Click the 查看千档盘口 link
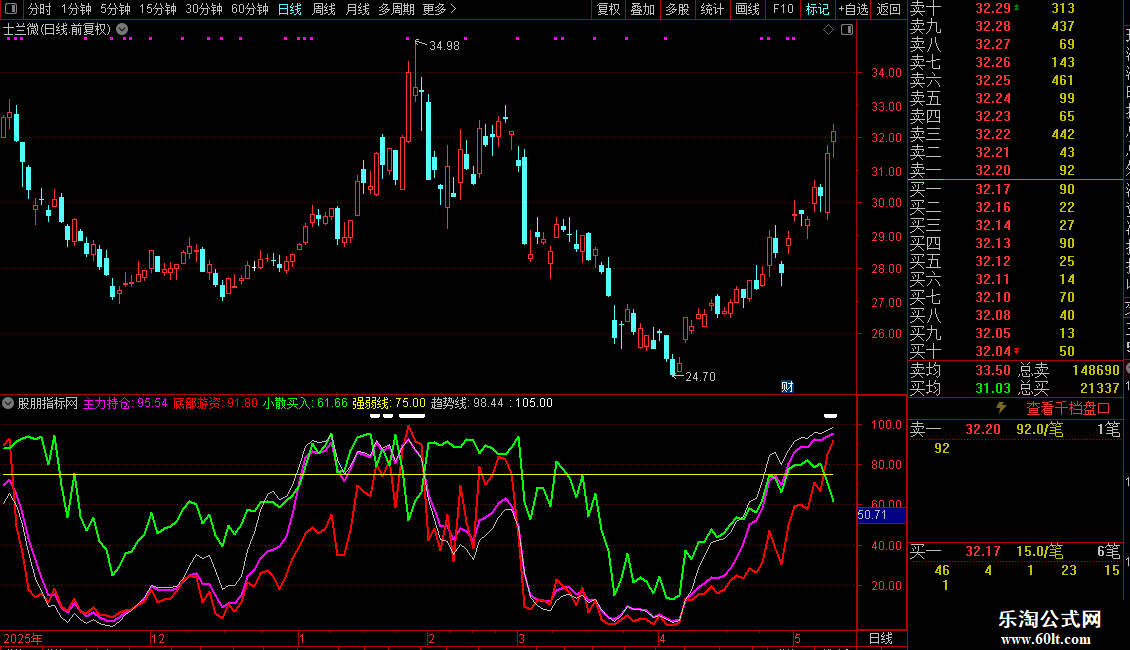 (1068, 409)
